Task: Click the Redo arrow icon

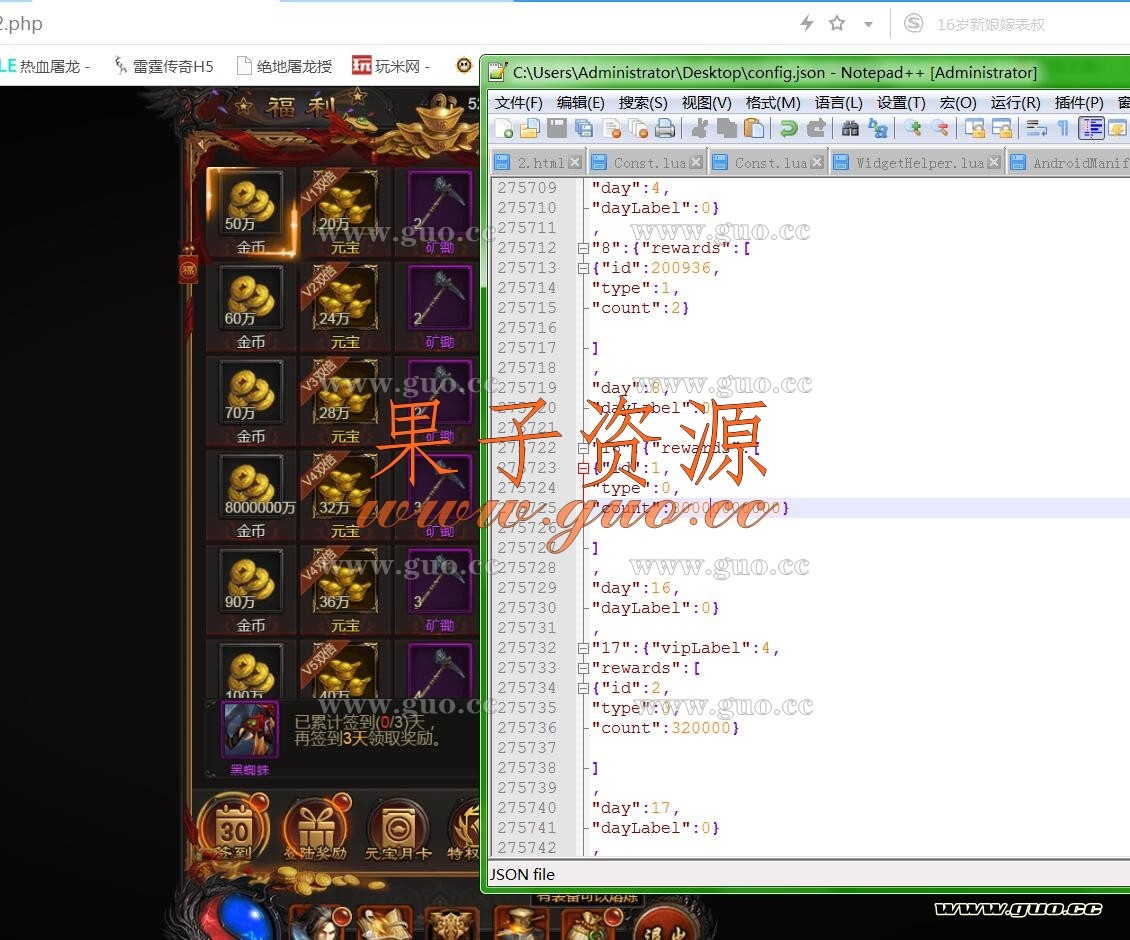Action: click(x=816, y=129)
